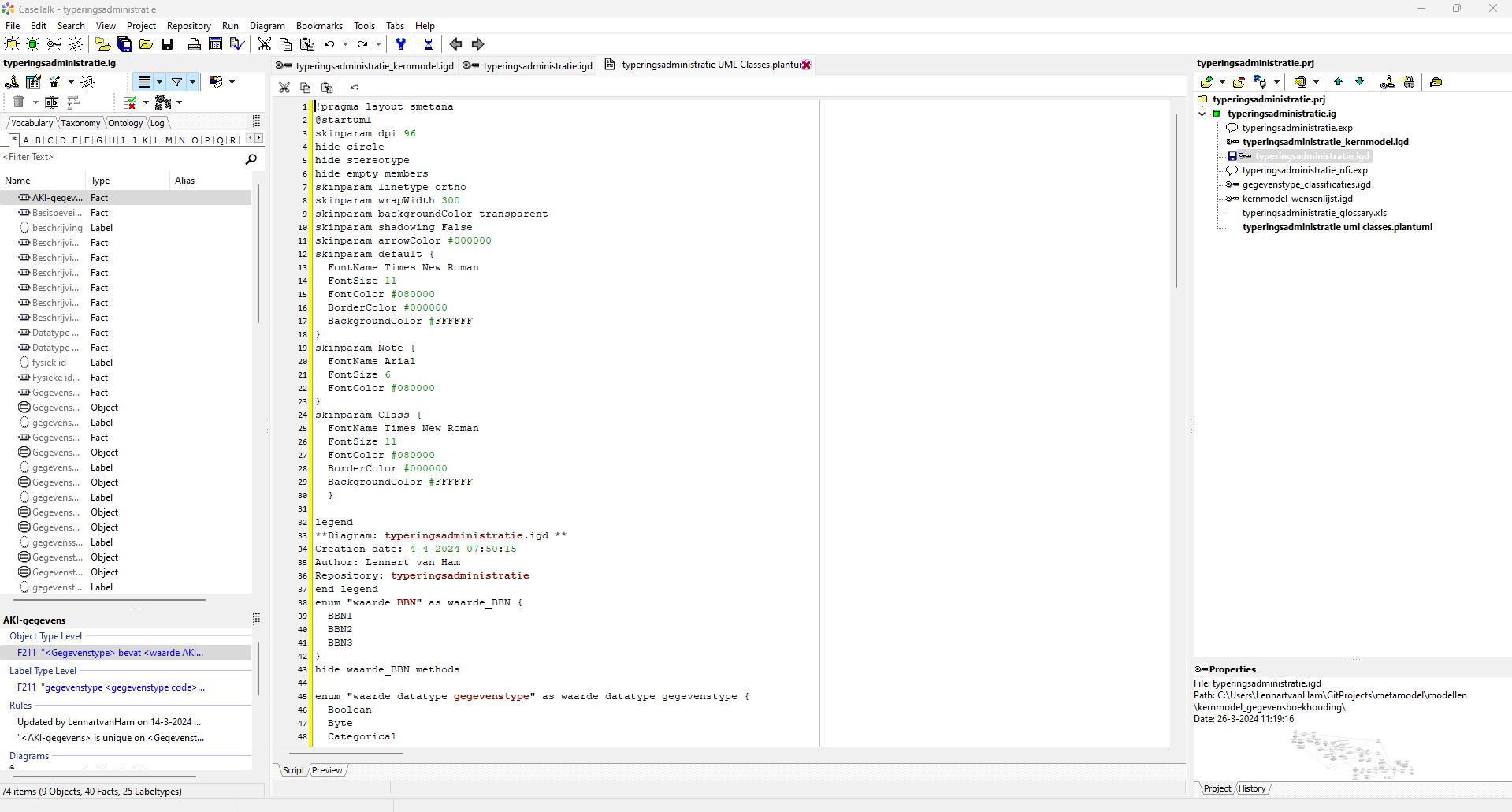Click the Save floppy disk icon
This screenshot has height=812, width=1512.
pyautogui.click(x=167, y=44)
